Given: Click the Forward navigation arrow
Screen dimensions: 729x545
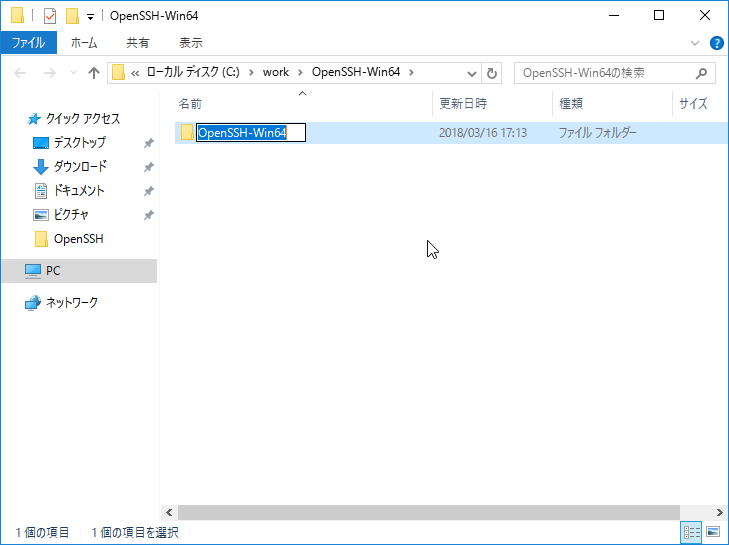Looking at the screenshot, I should tap(49, 73).
